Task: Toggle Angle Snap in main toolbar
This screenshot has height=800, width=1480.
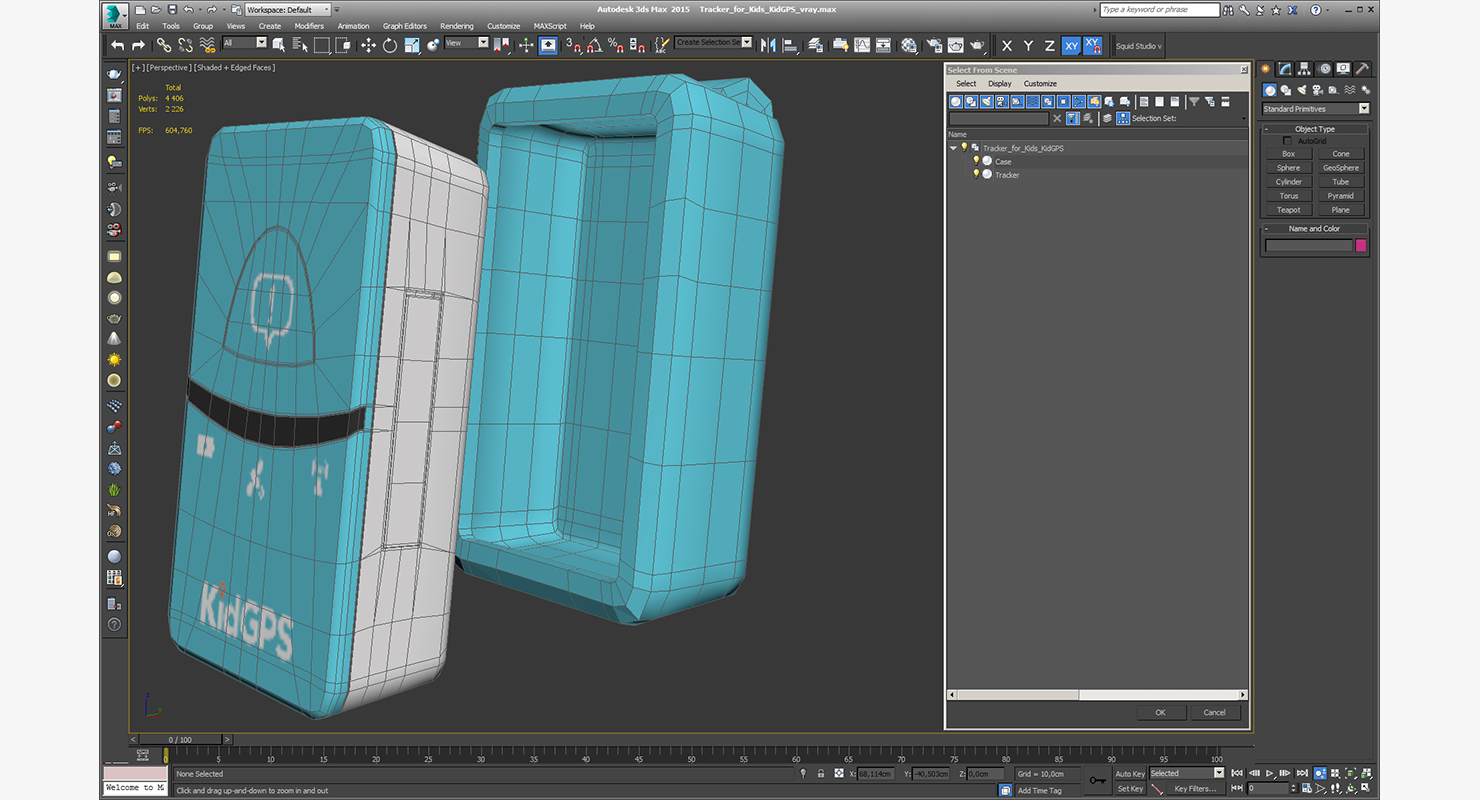Action: [x=594, y=45]
